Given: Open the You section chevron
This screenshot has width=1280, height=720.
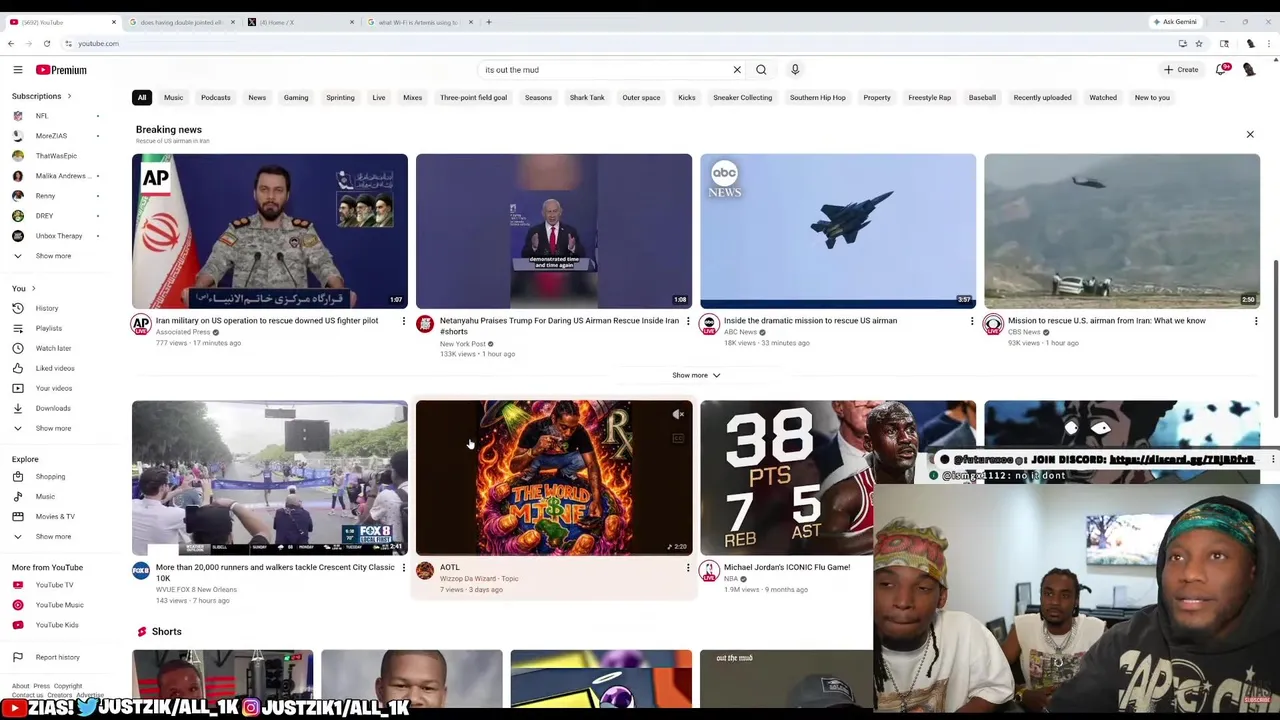Looking at the screenshot, I should pos(35,288).
